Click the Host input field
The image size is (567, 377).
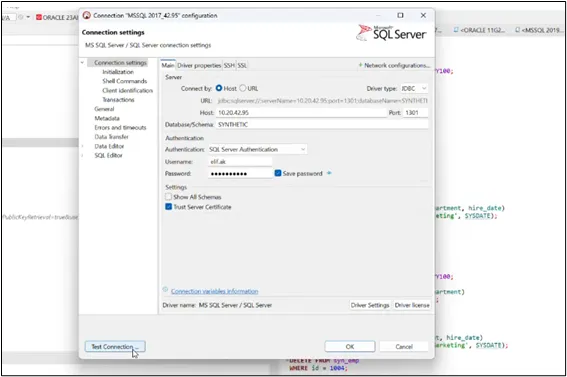point(301,113)
